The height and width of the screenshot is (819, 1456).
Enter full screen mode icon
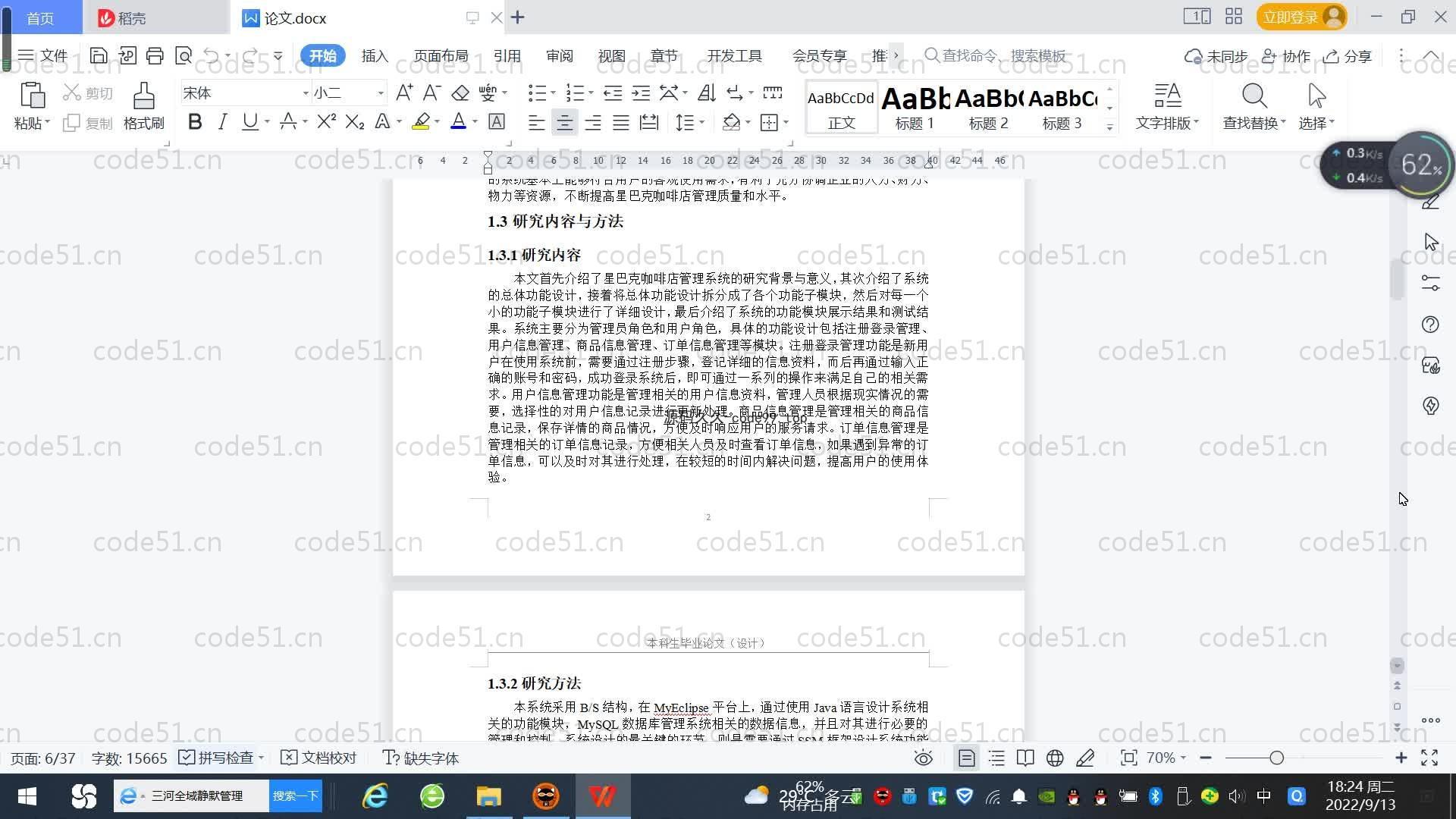[1429, 758]
